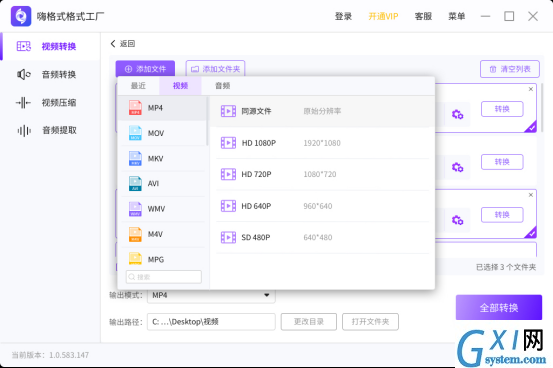The height and width of the screenshot is (368, 553).
Task: Select the MKV format icon
Action: pos(135,158)
